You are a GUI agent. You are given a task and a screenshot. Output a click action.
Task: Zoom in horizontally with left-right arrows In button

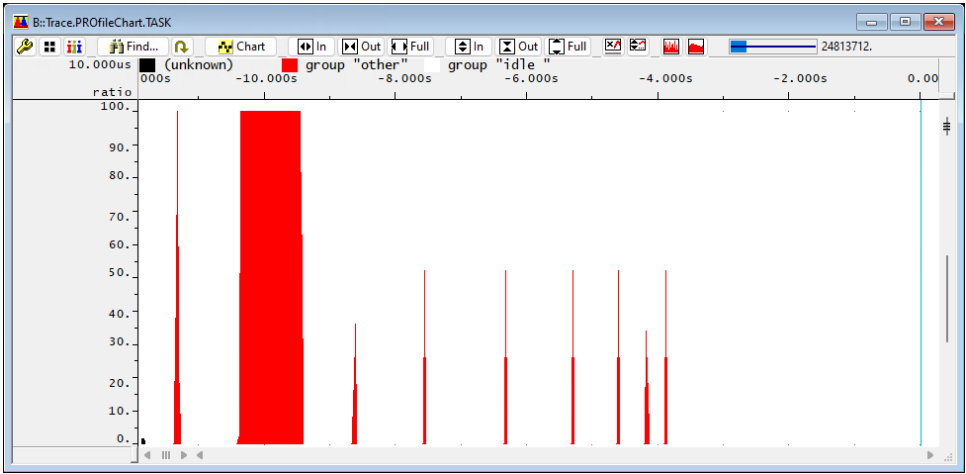313,46
